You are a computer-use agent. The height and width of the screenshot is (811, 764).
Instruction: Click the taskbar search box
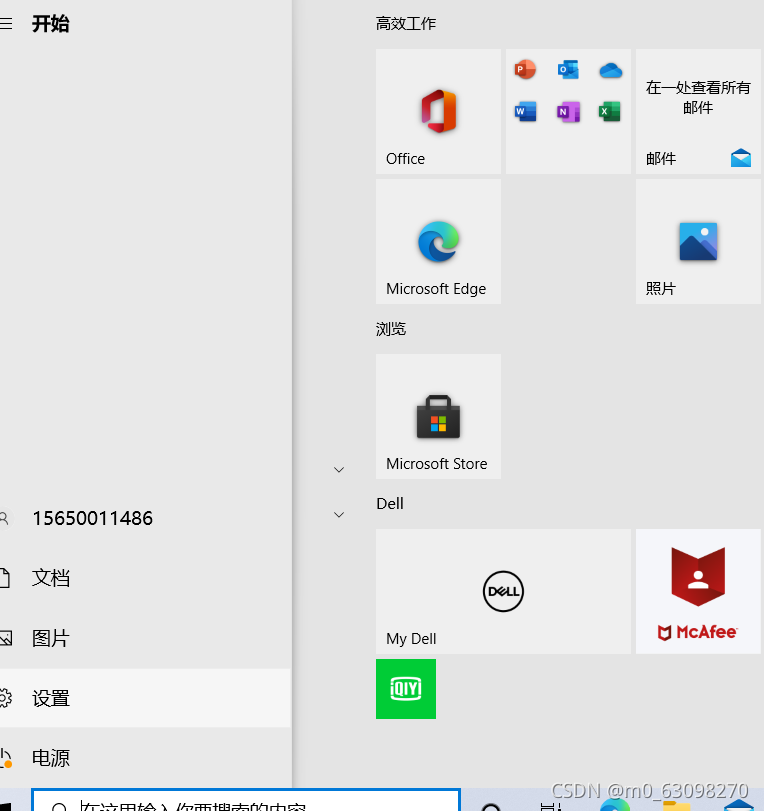246,801
